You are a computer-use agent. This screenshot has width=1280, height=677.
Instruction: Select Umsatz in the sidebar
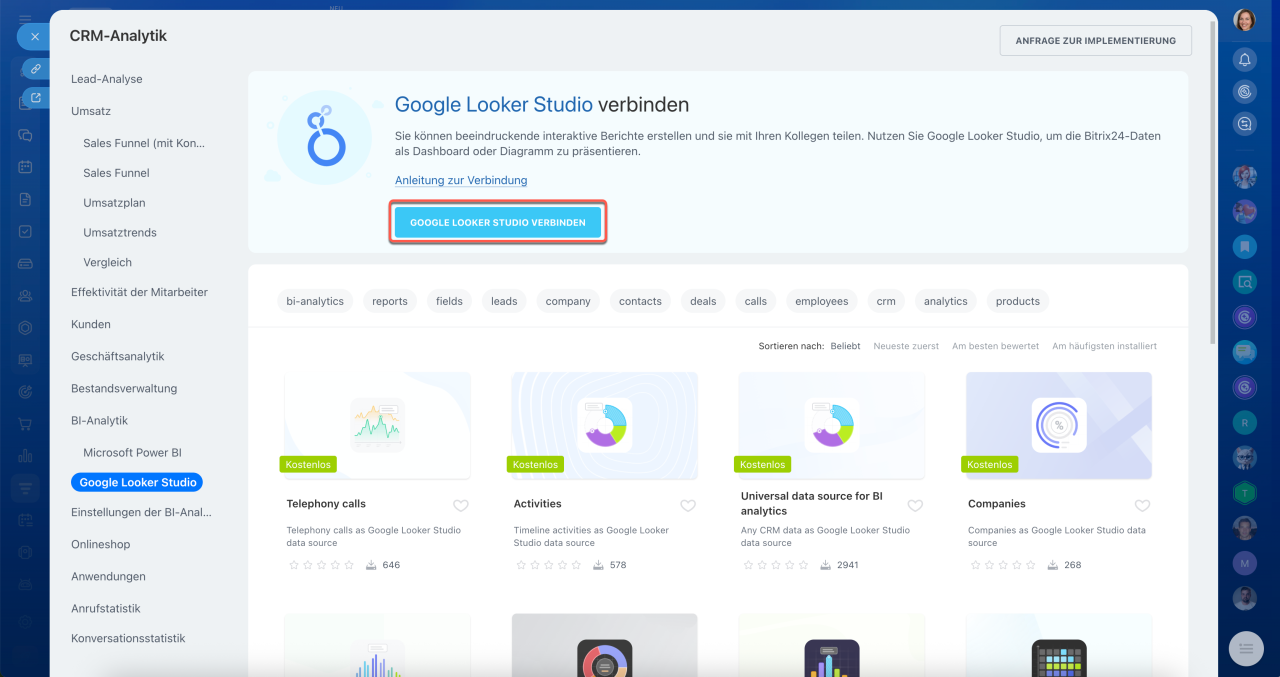91,111
